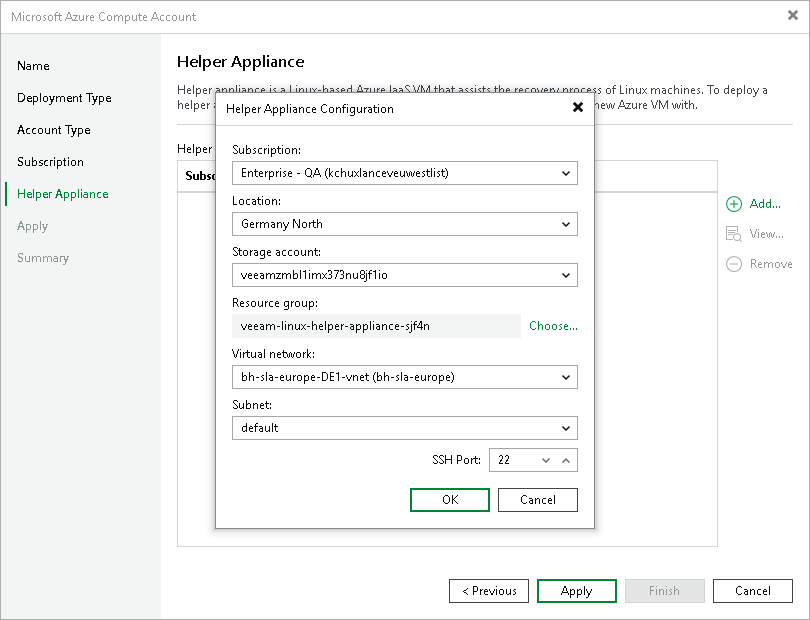Click the resource group field veeam-linux-helper-appliance-sjf4n
This screenshot has height=620, width=810.
[376, 326]
